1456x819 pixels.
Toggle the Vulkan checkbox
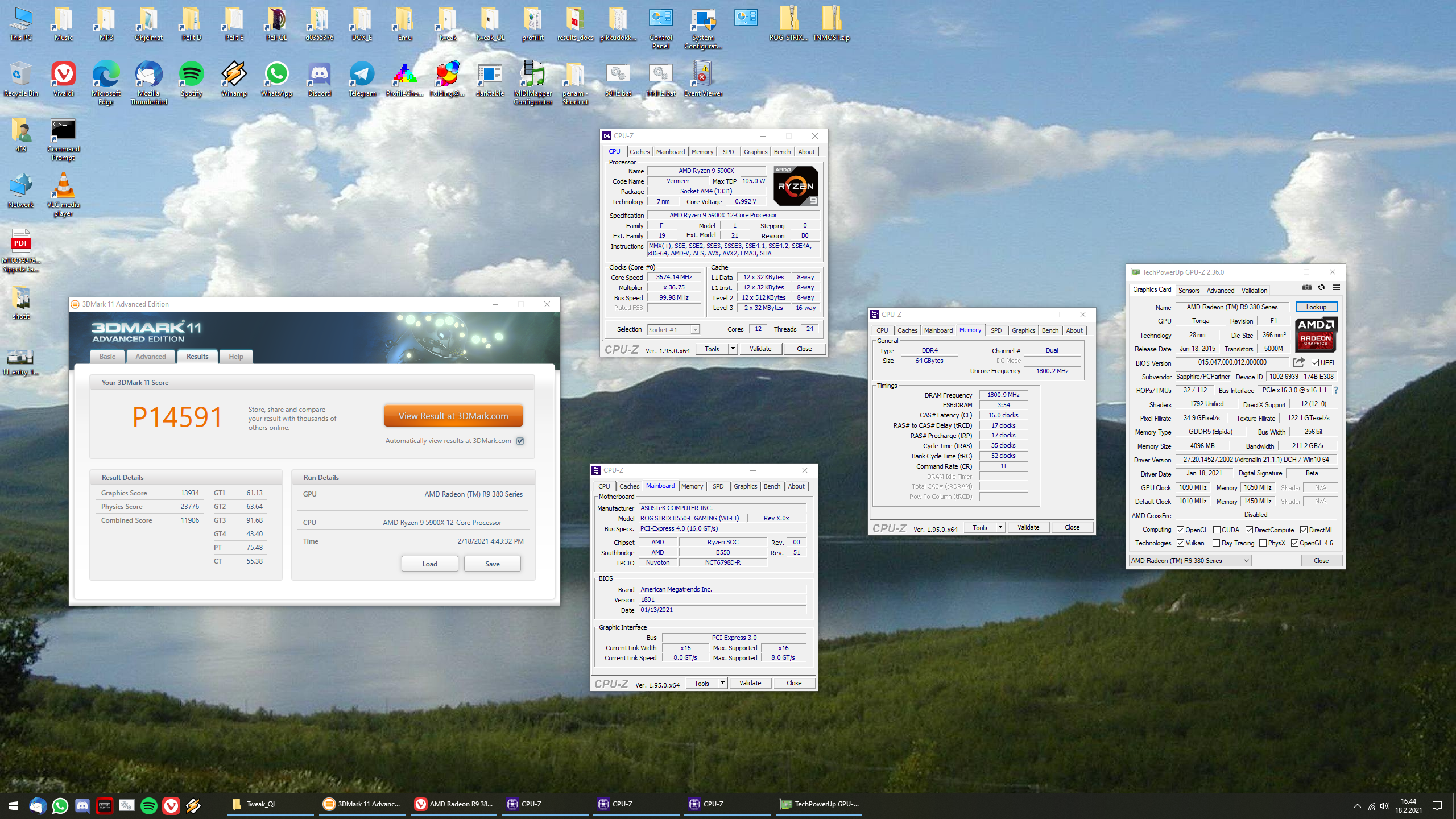pyautogui.click(x=1180, y=543)
